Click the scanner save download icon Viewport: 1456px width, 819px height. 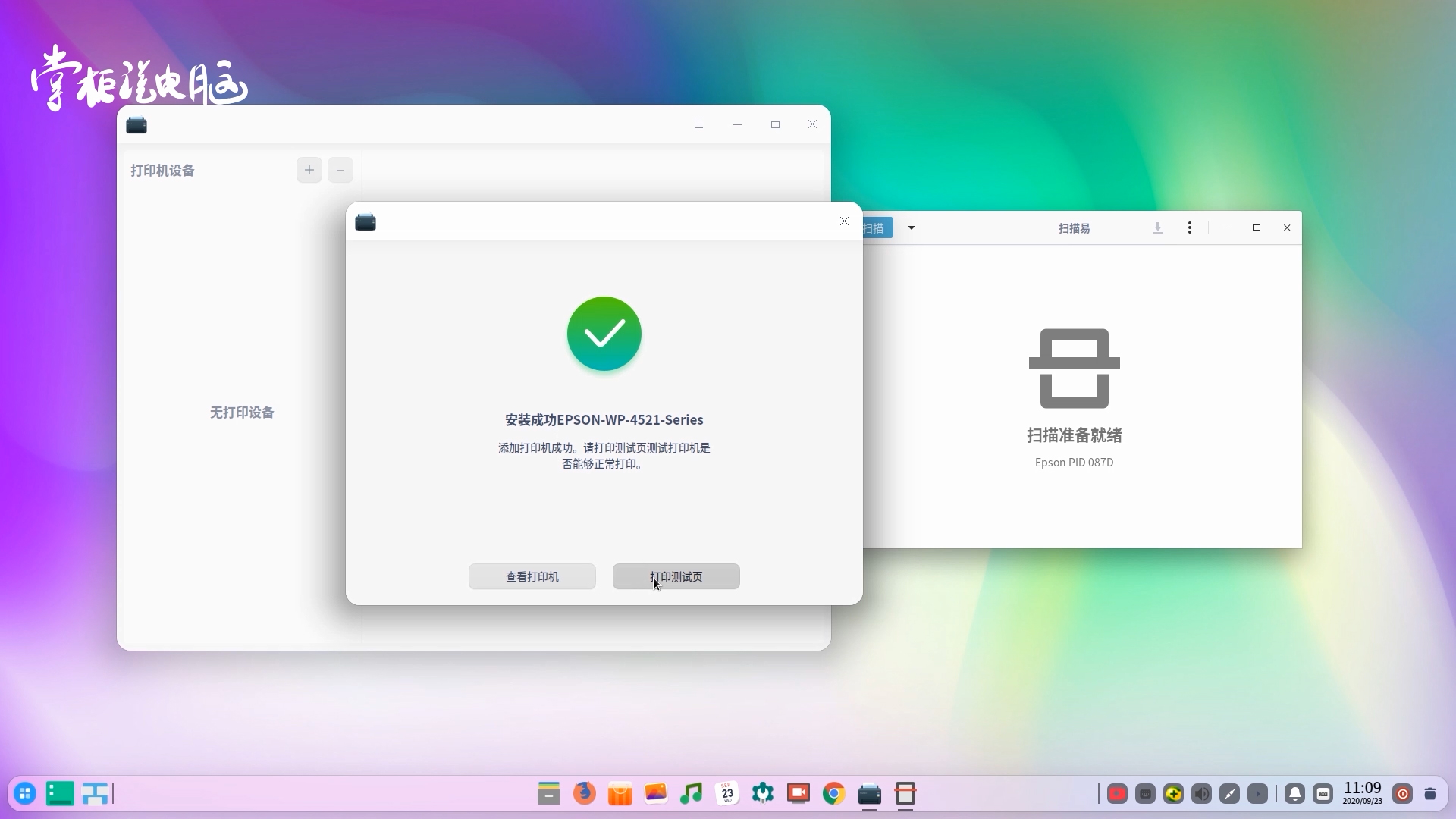(1157, 227)
